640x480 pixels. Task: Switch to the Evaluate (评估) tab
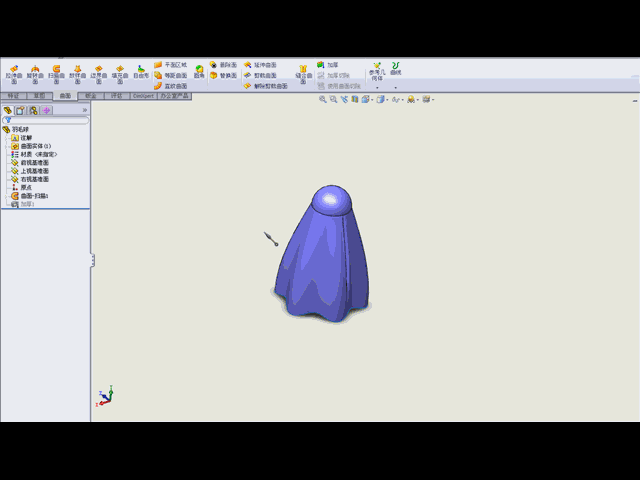117,96
